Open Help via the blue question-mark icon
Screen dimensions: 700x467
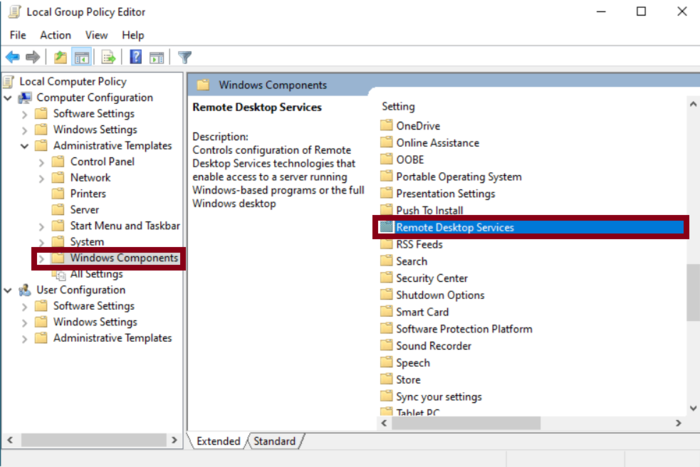point(135,57)
